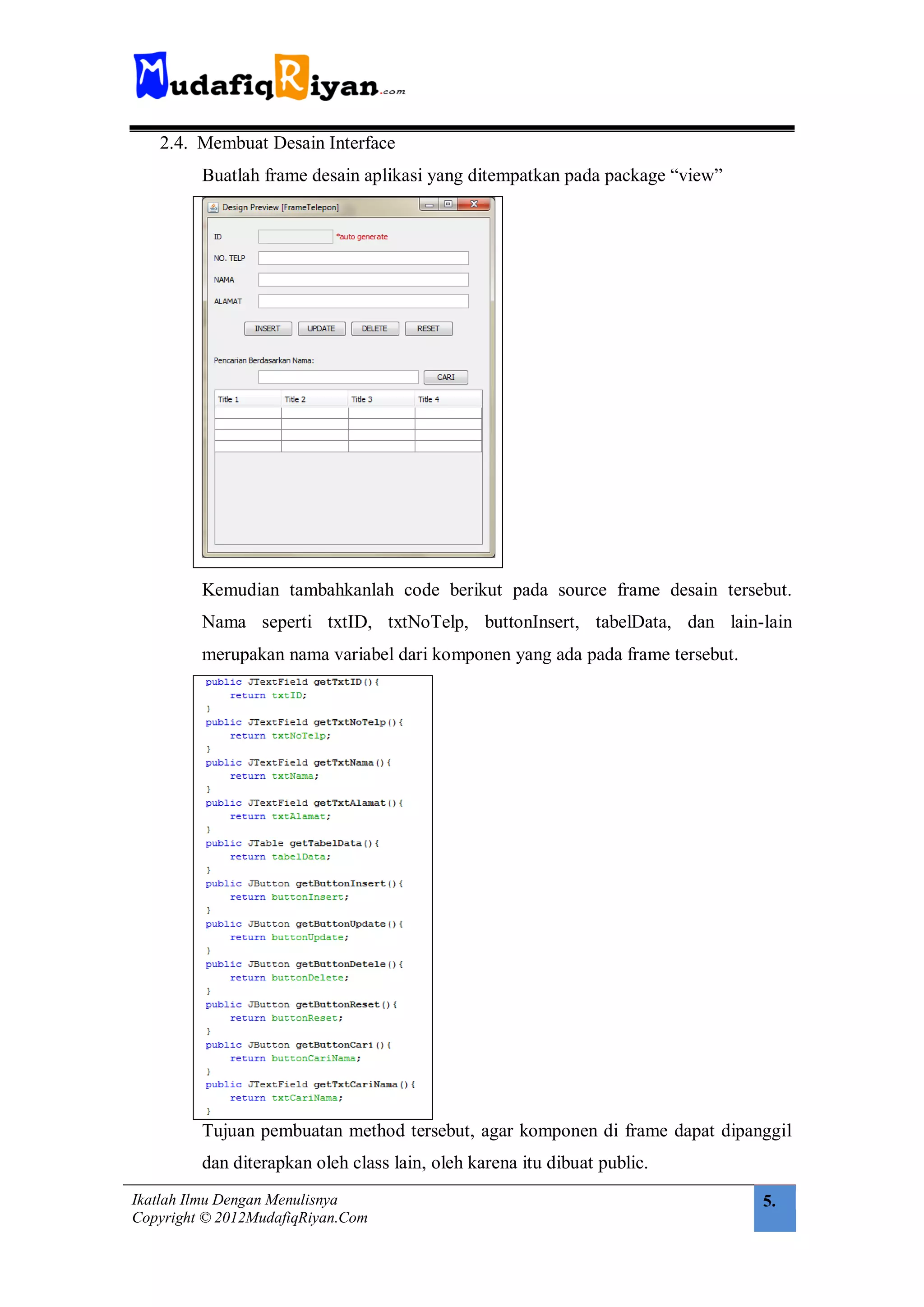Click the INSERT button
This screenshot has height=1307, width=924.
coord(268,329)
